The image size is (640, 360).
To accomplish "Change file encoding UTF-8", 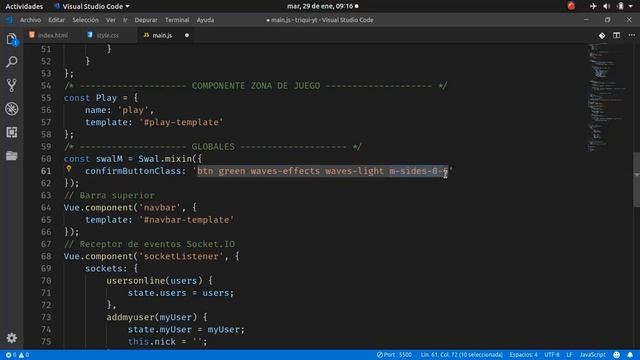I will 552,355.
